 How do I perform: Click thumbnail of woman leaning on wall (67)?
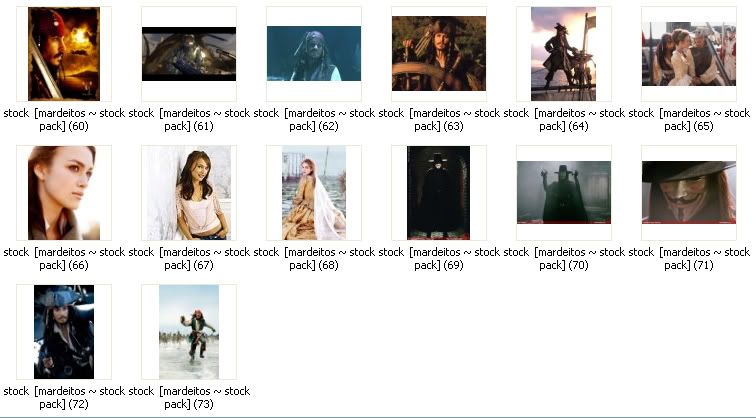click(189, 193)
